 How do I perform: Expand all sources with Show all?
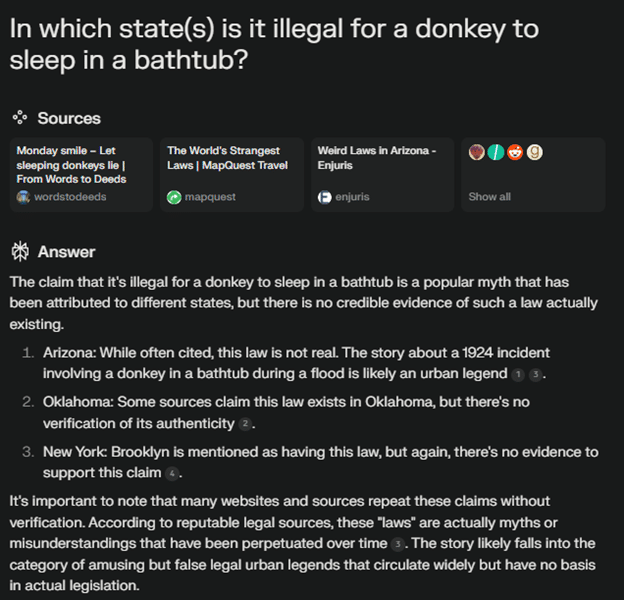tap(489, 197)
